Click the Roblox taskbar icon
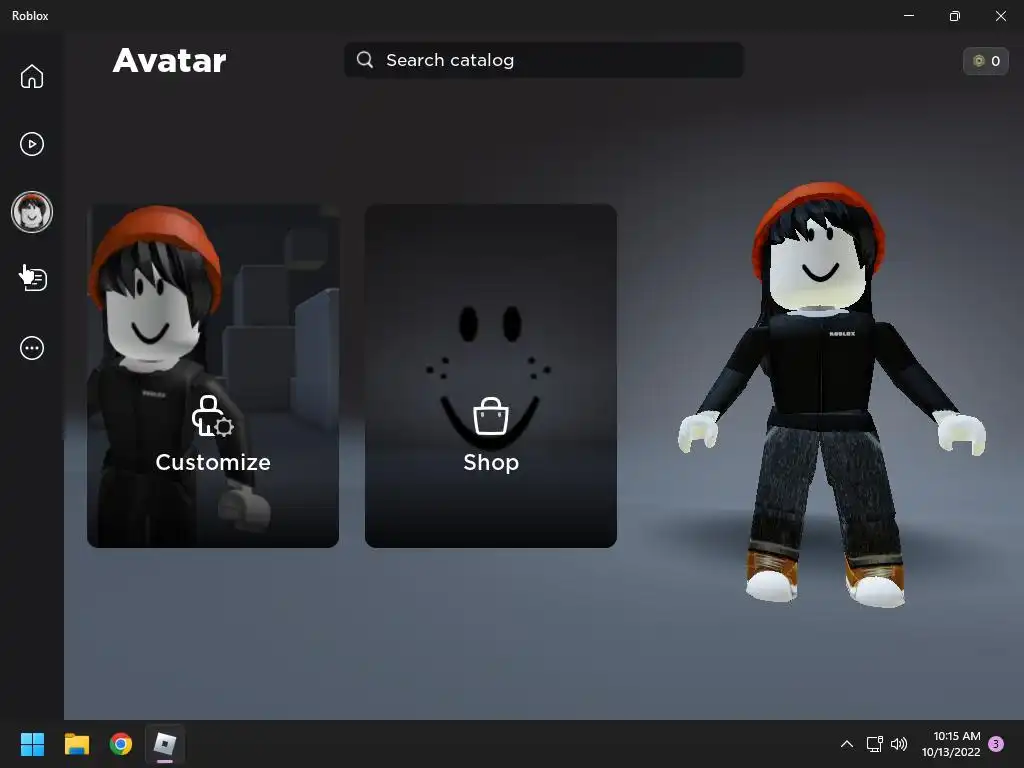The width and height of the screenshot is (1024, 768). pyautogui.click(x=165, y=744)
